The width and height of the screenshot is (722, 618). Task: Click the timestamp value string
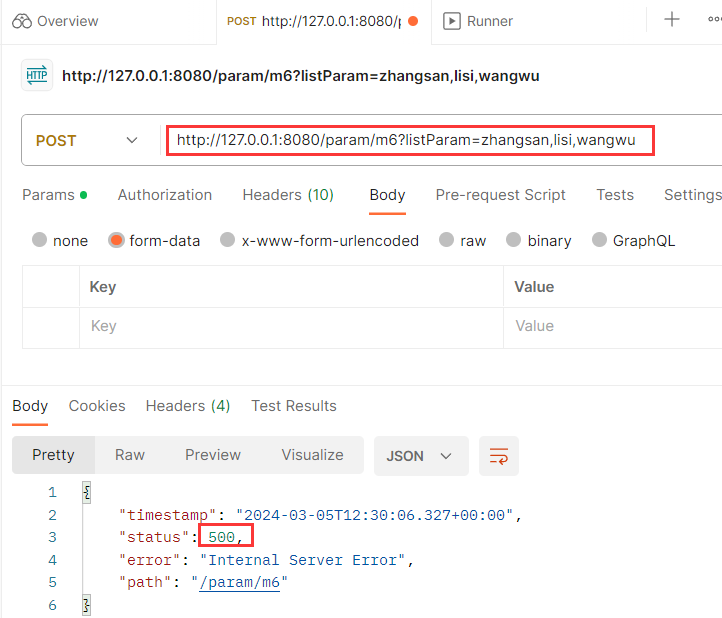point(374,515)
